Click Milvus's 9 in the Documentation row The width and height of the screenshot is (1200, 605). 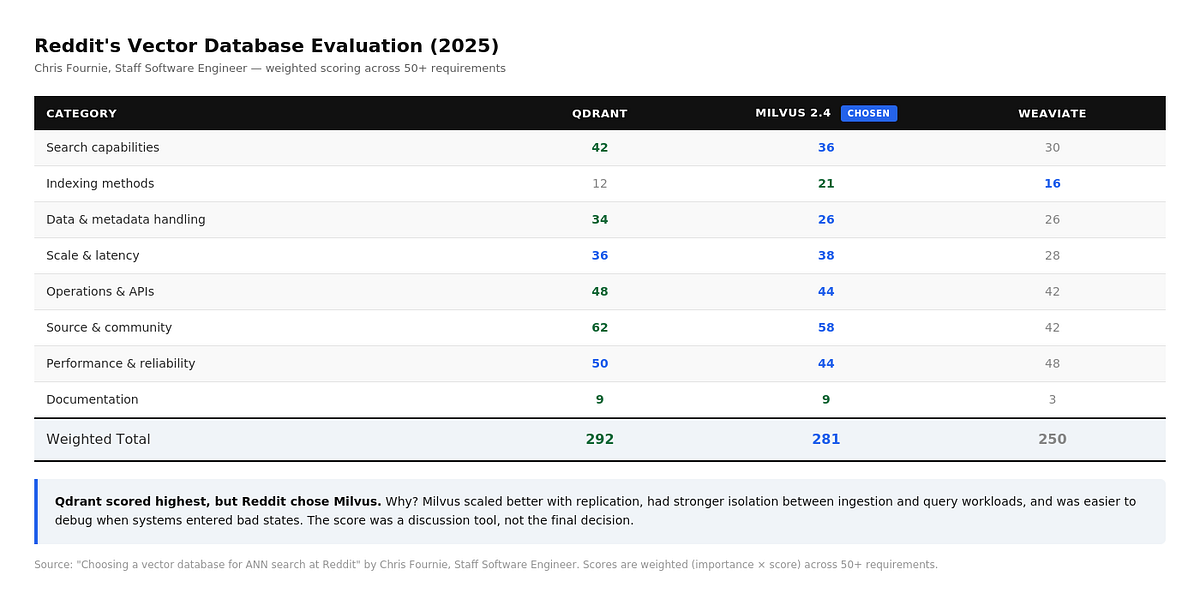click(x=826, y=399)
